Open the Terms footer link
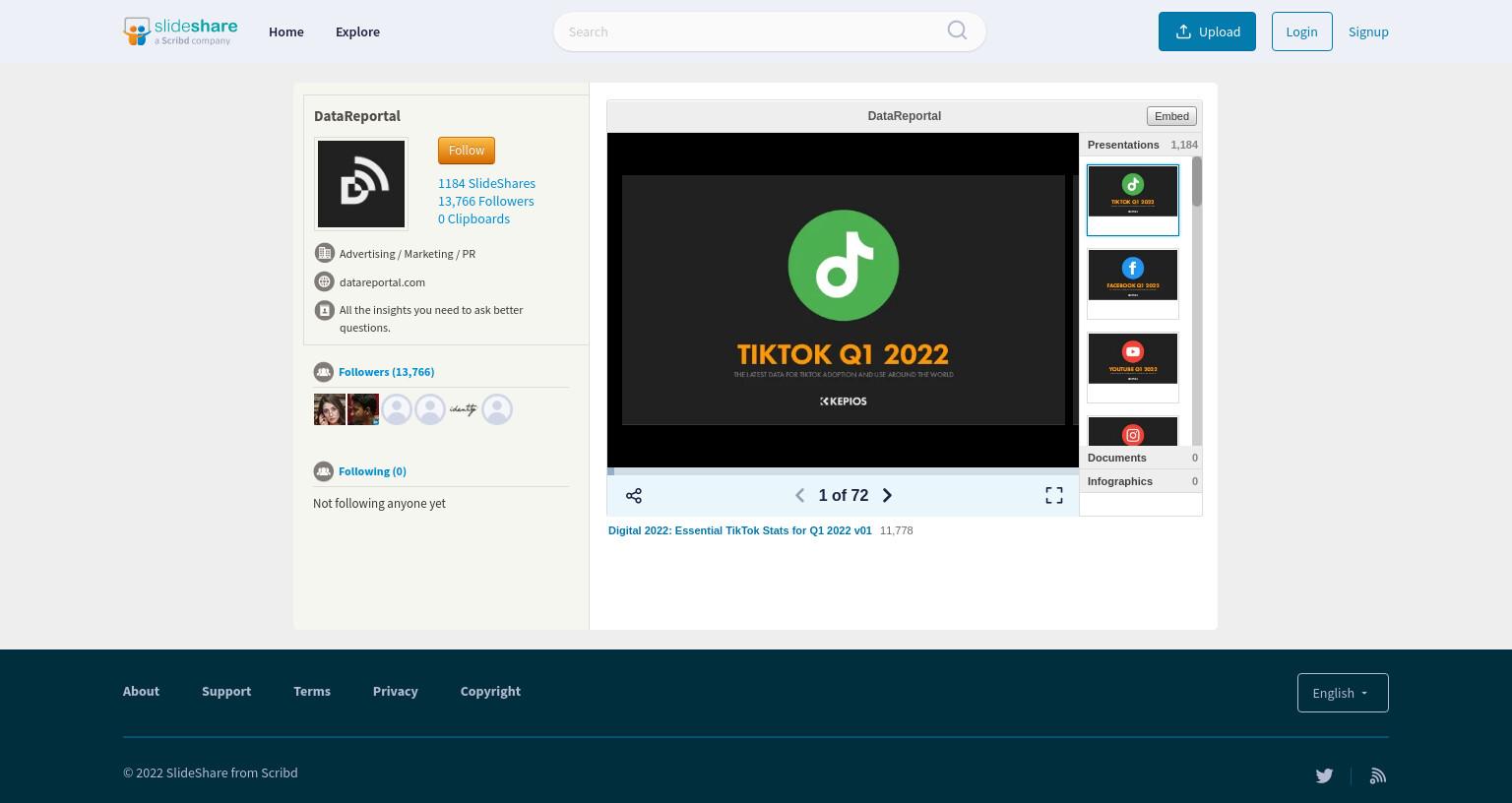The width and height of the screenshot is (1512, 803). [x=312, y=691]
